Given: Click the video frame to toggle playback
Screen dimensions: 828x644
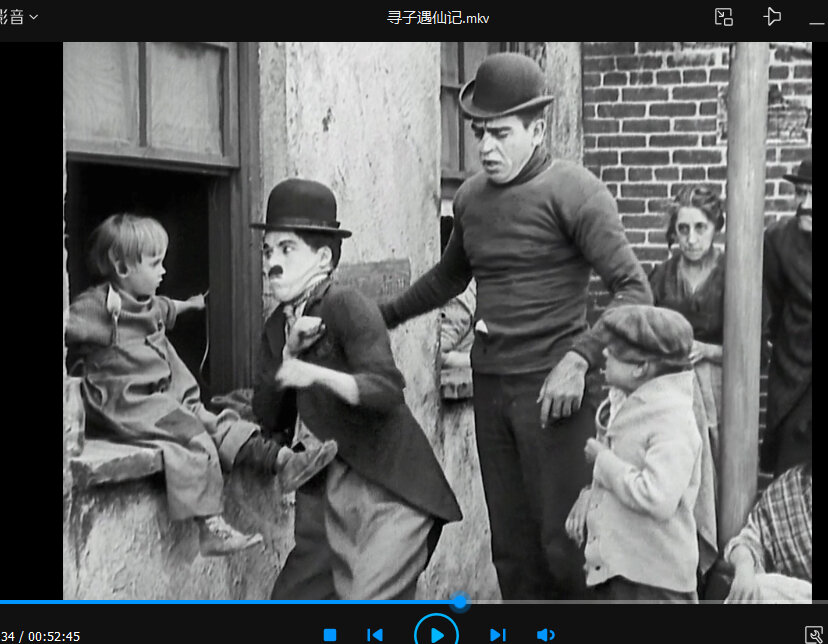Looking at the screenshot, I should (437, 320).
